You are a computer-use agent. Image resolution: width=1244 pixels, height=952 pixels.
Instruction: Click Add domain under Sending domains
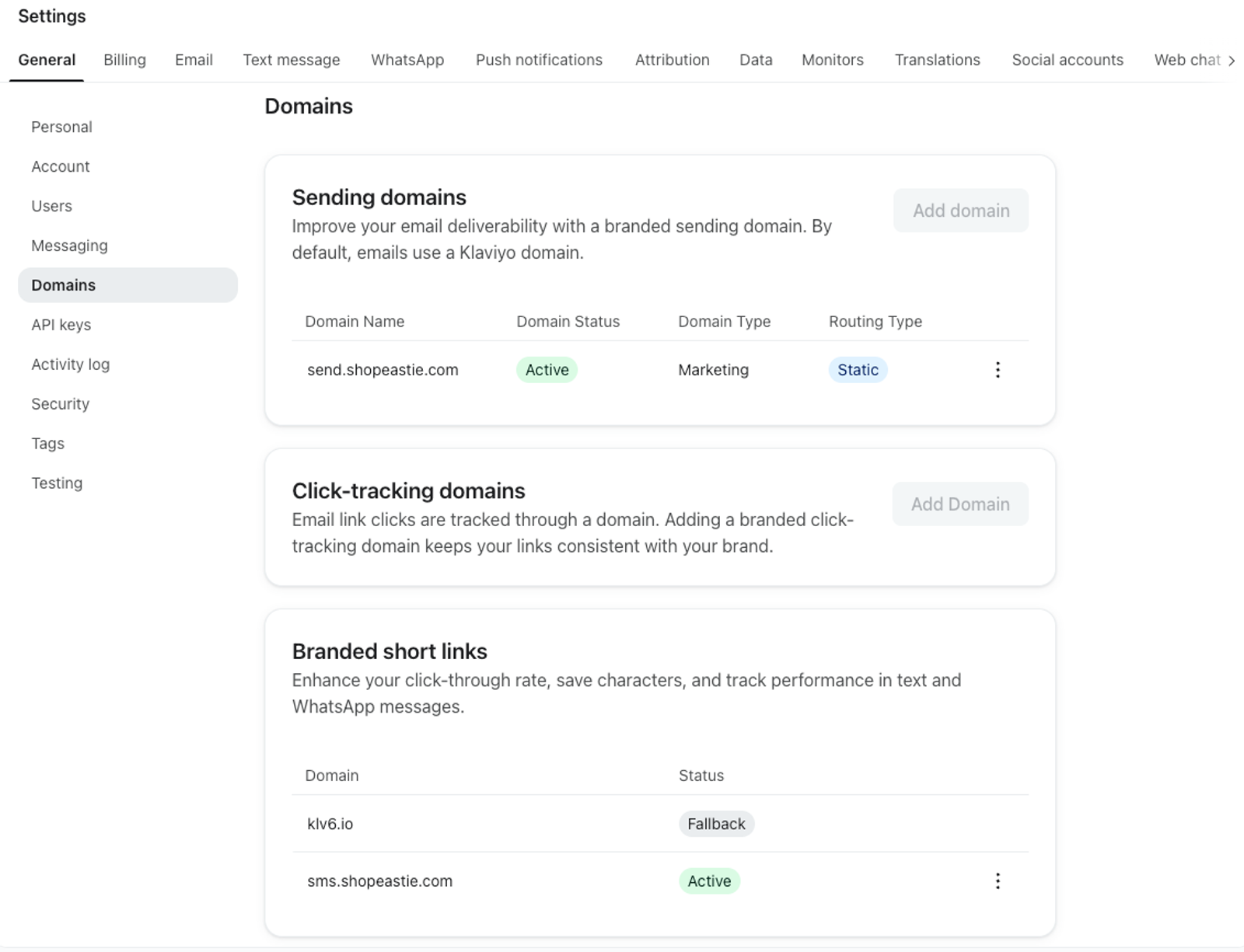(x=961, y=211)
